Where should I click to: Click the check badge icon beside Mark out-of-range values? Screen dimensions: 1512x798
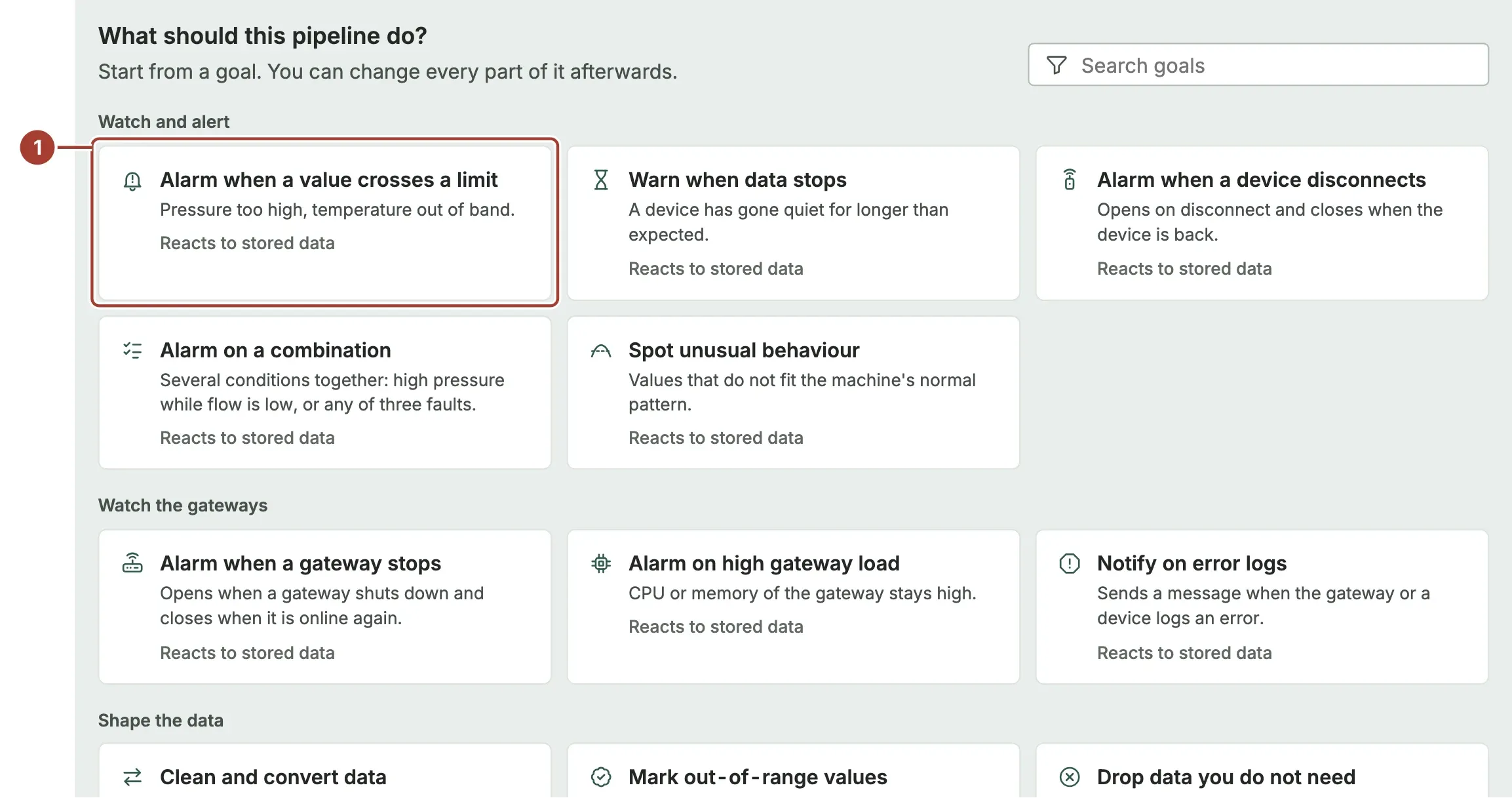(x=601, y=777)
